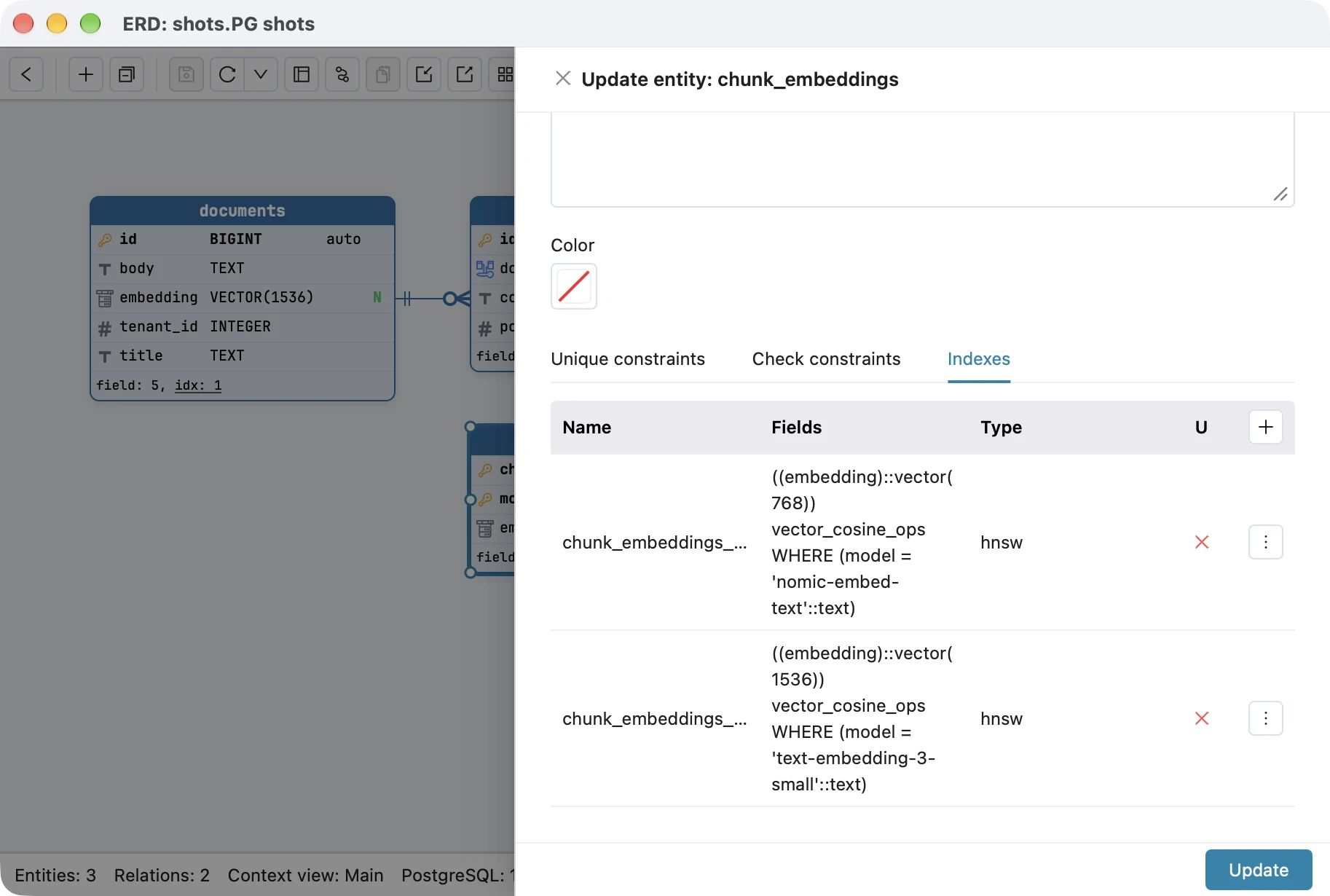The image size is (1330, 896).
Task: Click the clone entity toolbar icon
Action: pos(127,74)
